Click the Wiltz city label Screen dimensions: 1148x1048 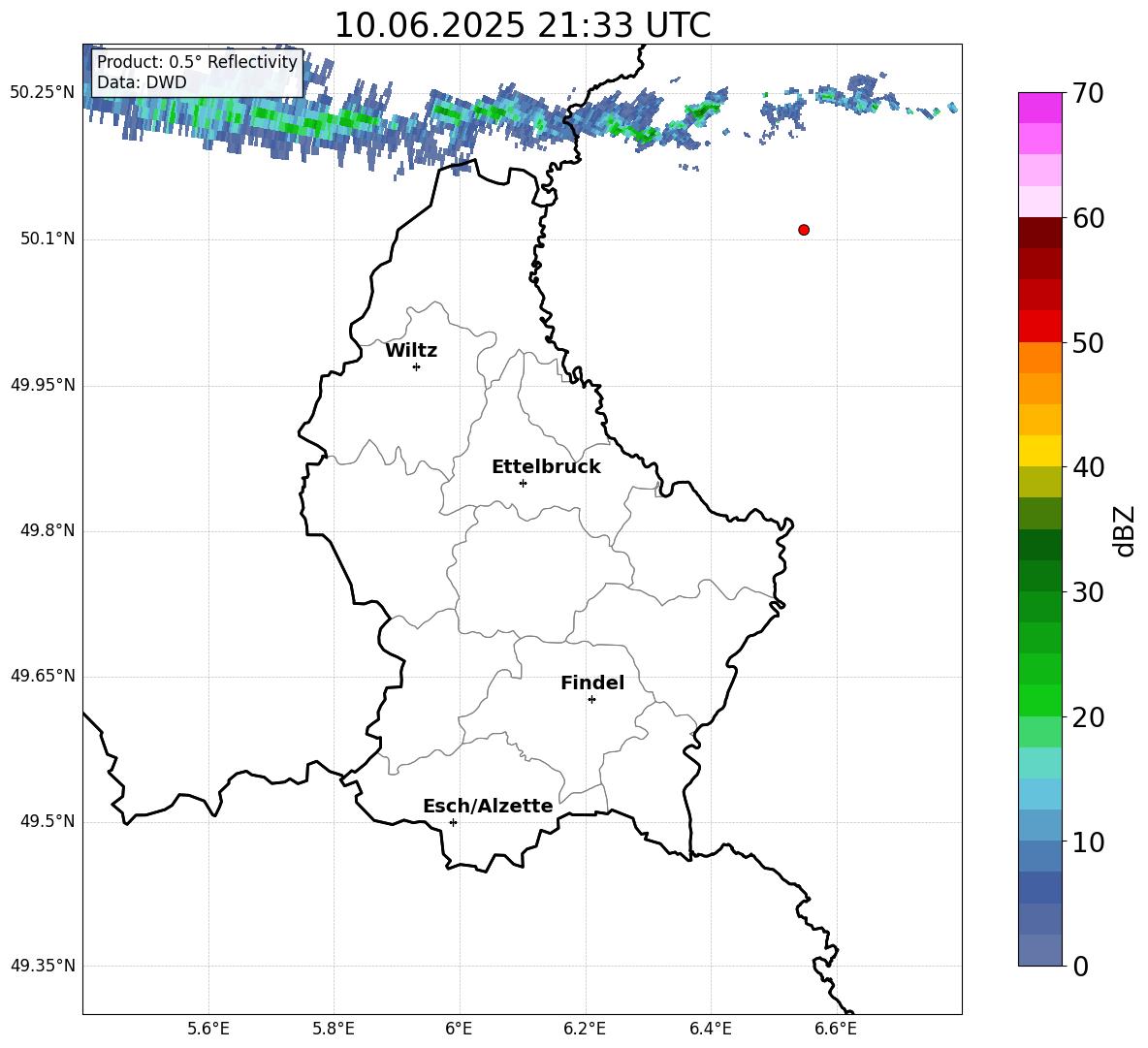411,351
